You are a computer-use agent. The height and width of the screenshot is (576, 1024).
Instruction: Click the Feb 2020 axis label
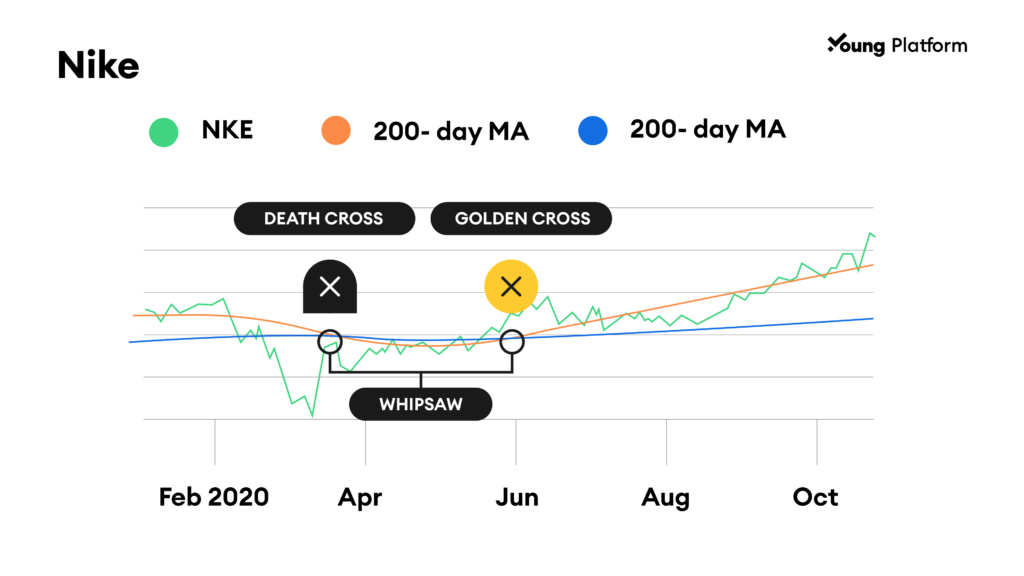pyautogui.click(x=214, y=497)
